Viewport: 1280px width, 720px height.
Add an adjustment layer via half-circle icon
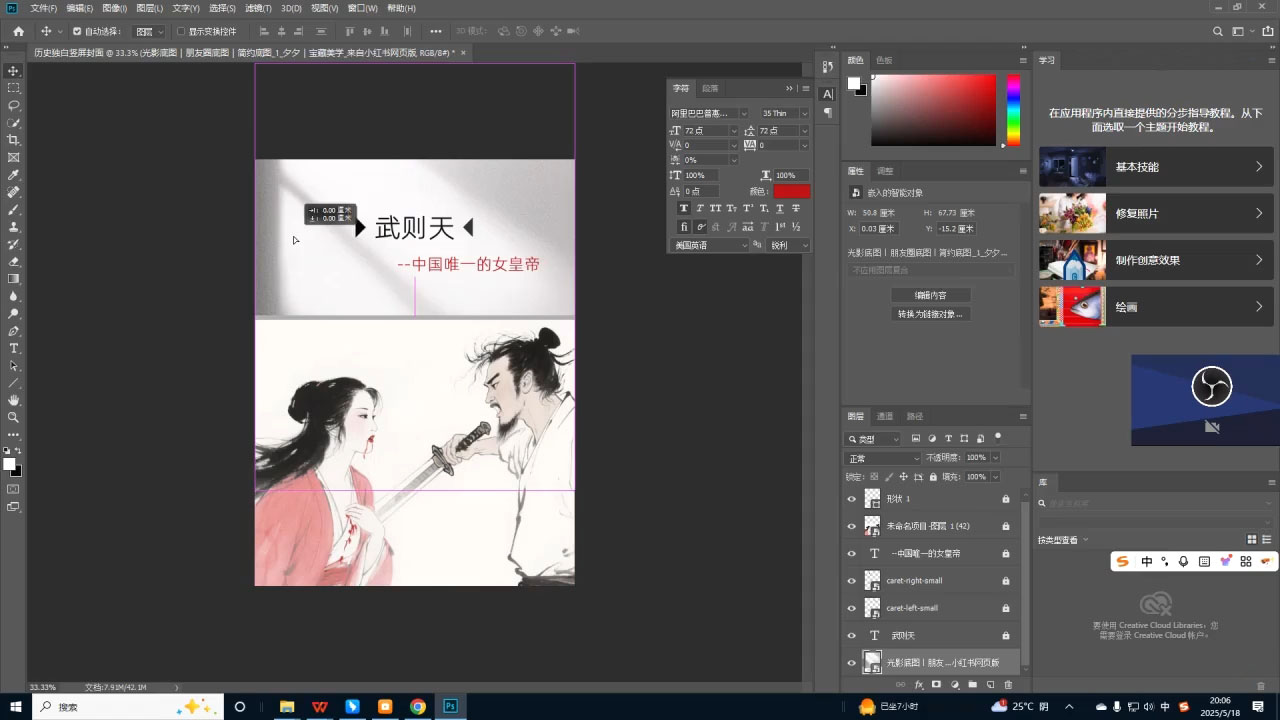[x=954, y=685]
